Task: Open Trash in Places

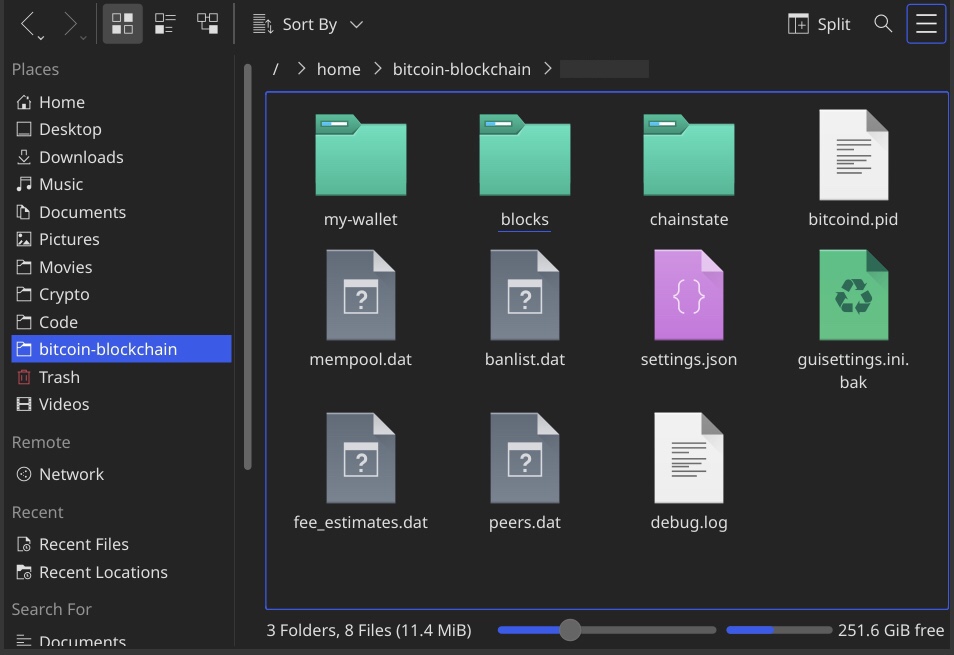Action: tap(121, 378)
